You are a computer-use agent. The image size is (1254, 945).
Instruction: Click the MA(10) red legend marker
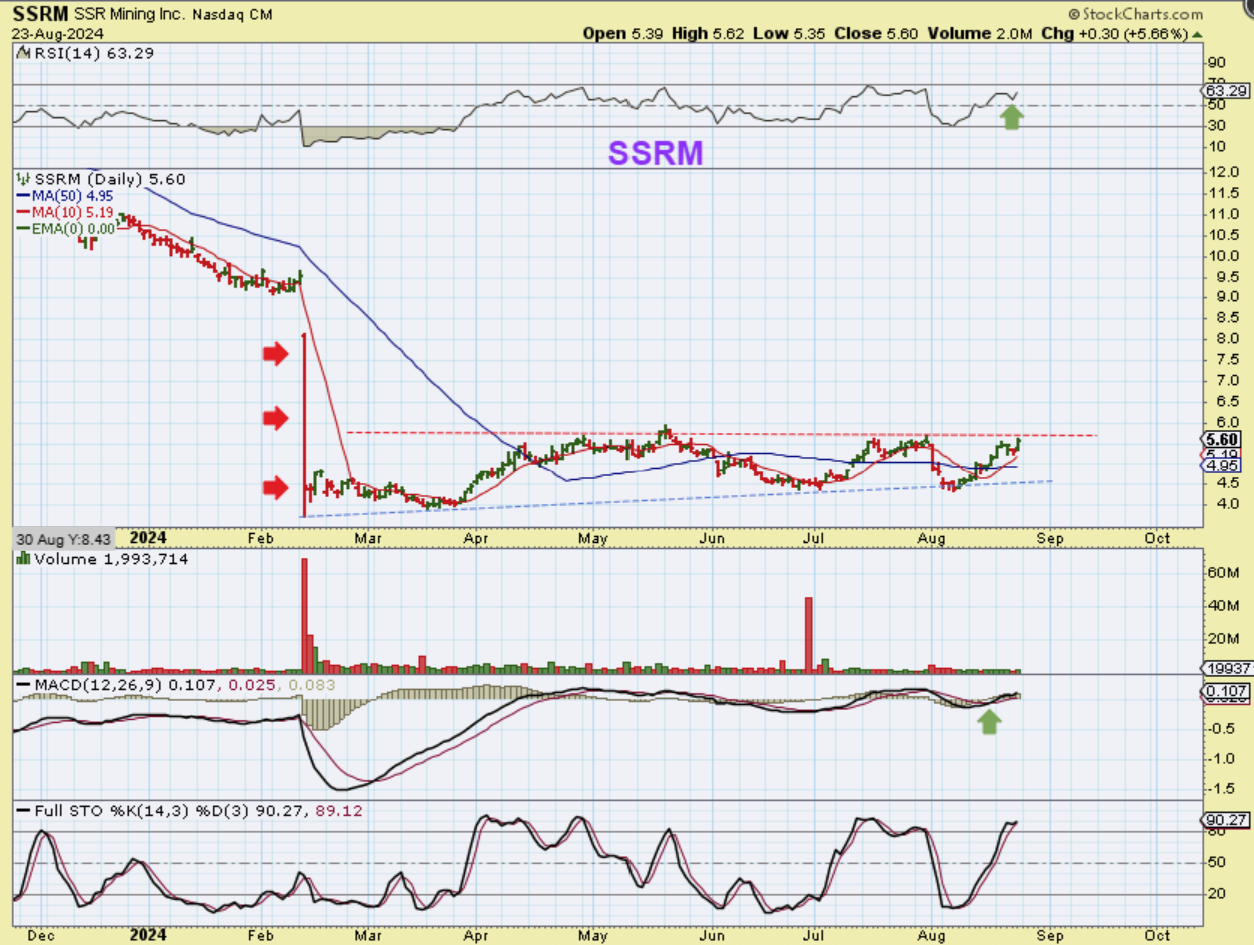click(x=24, y=213)
